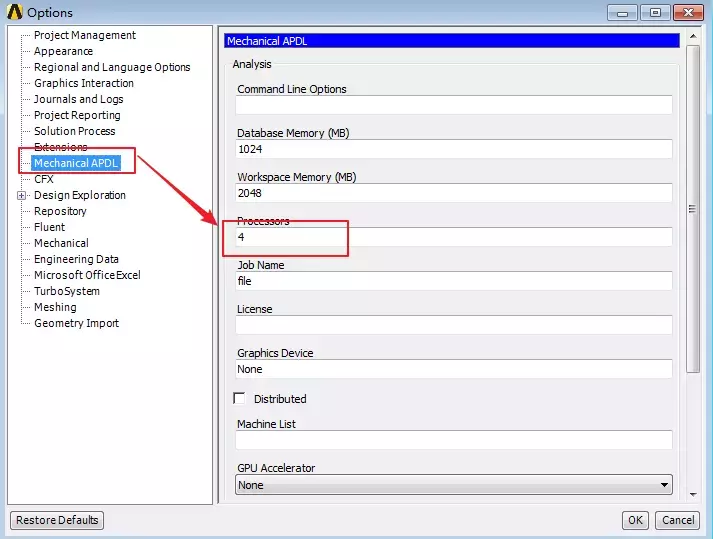Image resolution: width=713 pixels, height=539 pixels.
Task: Expand the Design Exploration node
Action: [21, 196]
